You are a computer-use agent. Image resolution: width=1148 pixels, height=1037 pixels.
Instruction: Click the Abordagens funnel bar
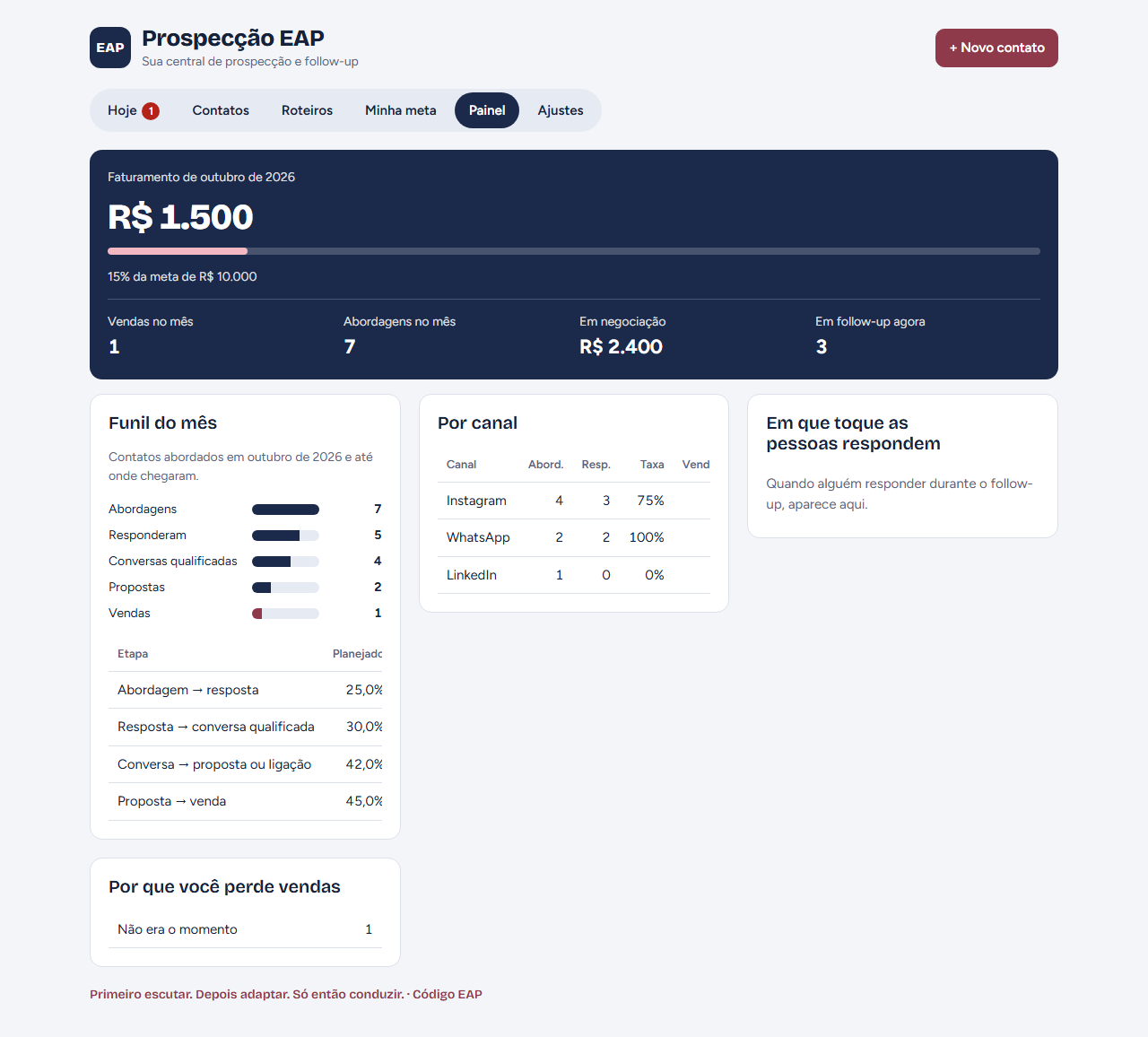285,510
